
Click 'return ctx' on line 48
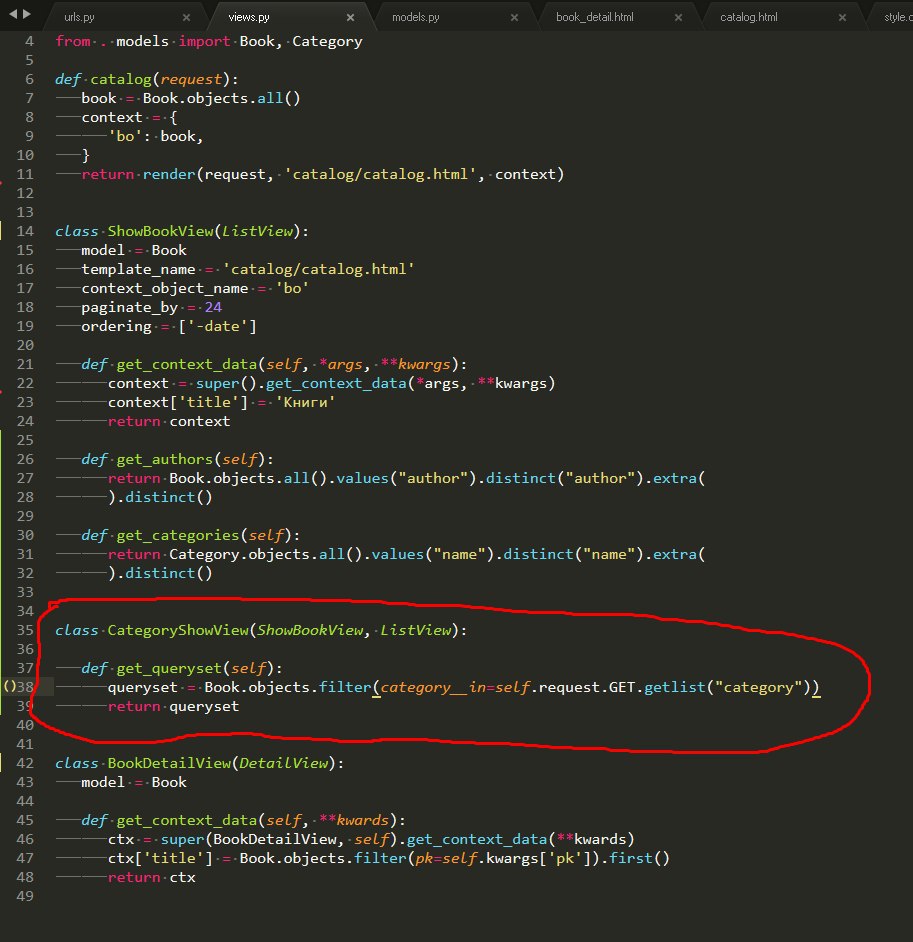[x=151, y=877]
